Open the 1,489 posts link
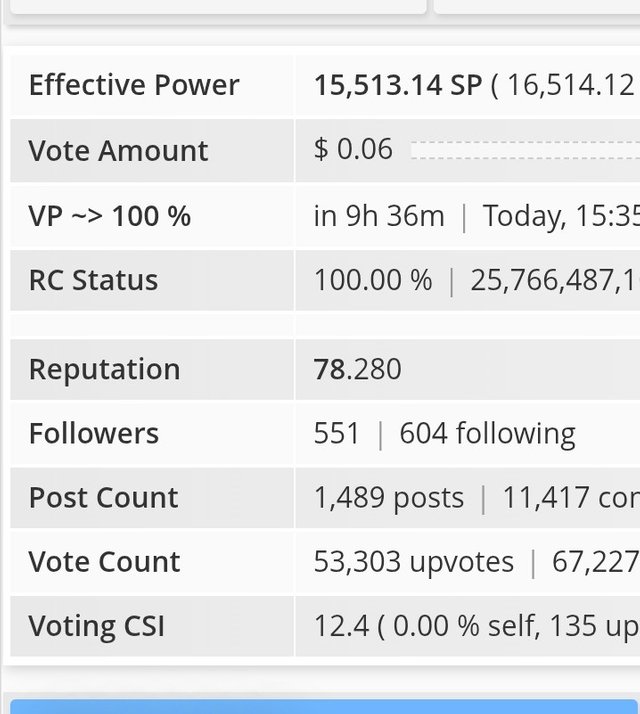 pyautogui.click(x=389, y=497)
